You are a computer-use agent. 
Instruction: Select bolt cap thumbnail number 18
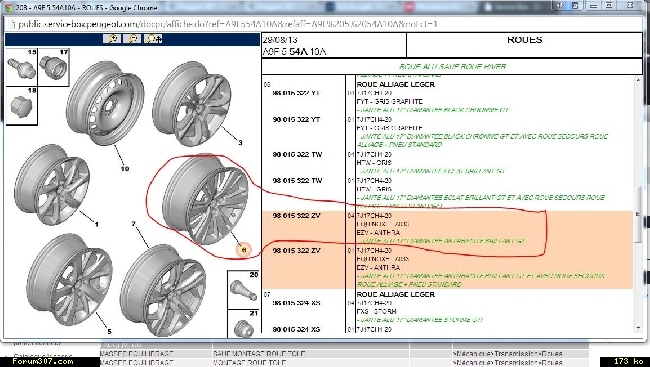(21, 105)
